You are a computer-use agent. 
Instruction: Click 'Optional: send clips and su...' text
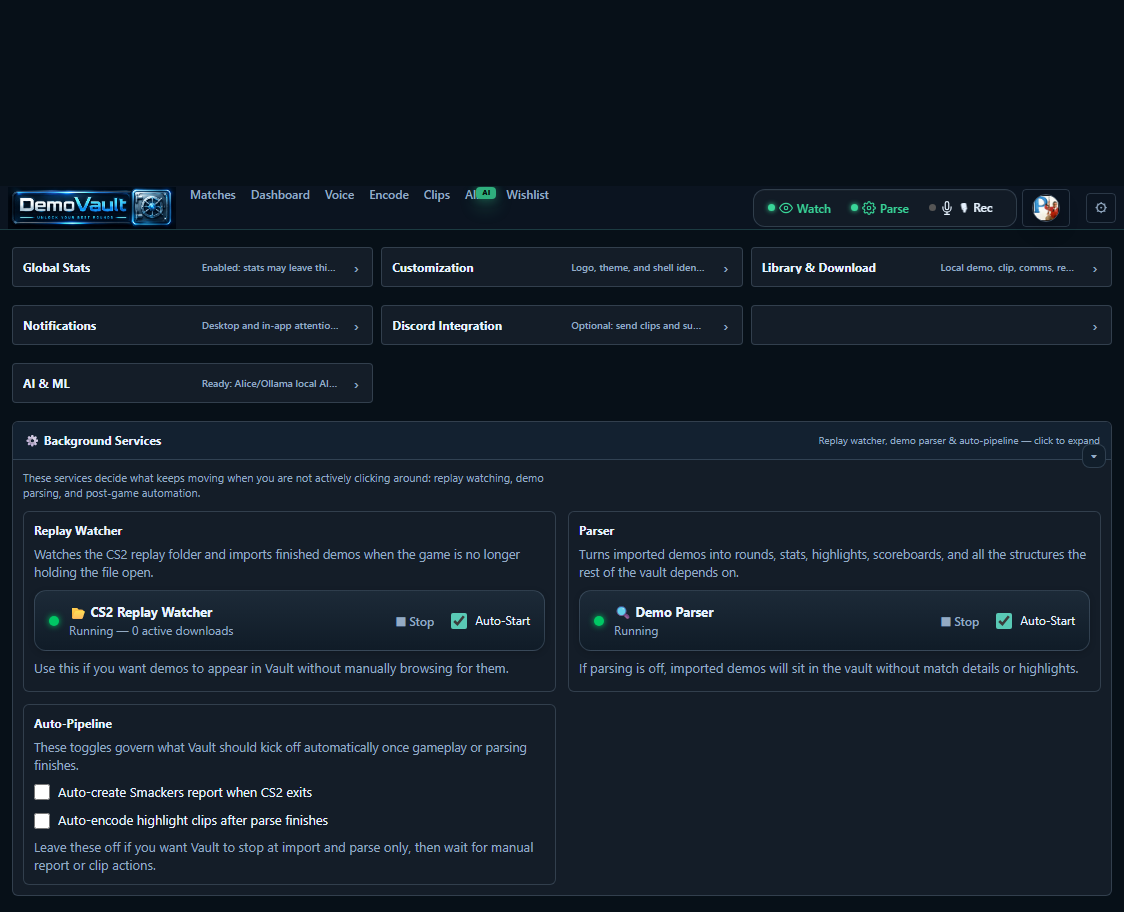(637, 326)
